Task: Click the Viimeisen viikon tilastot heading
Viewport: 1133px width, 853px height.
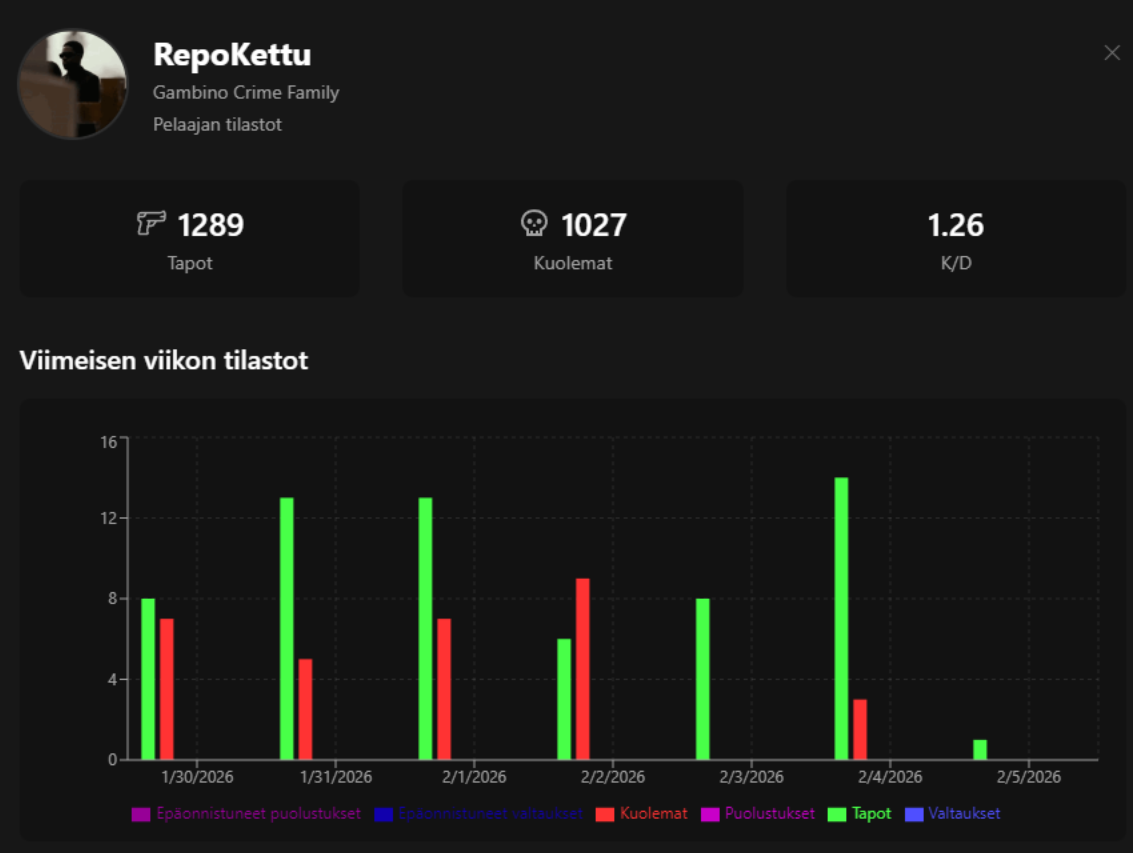Action: click(162, 361)
